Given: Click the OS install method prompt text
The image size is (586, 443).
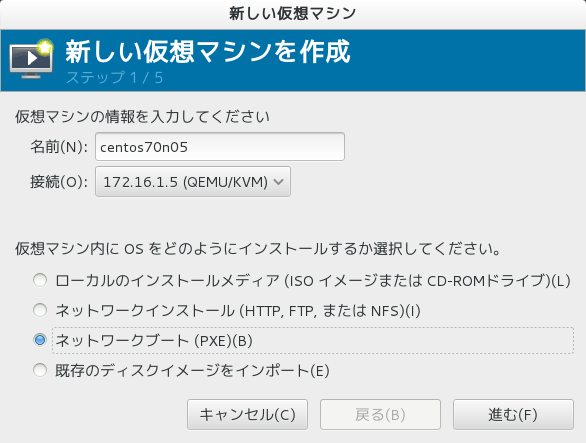Looking at the screenshot, I should click(x=257, y=249).
